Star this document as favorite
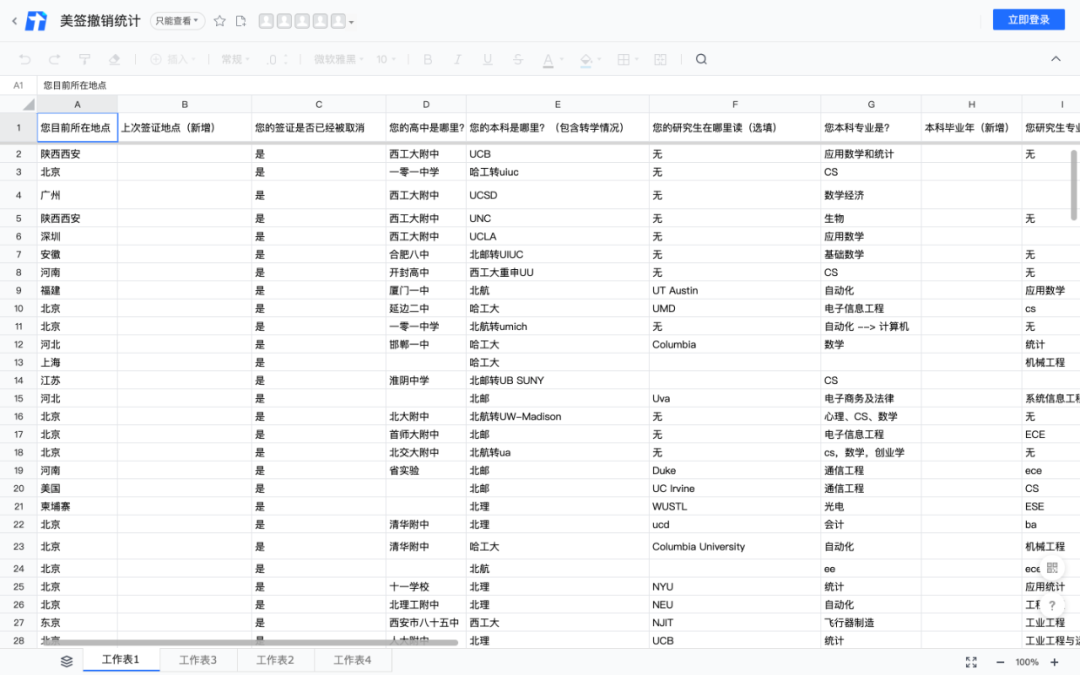Viewport: 1080px width, 675px height. click(x=220, y=21)
